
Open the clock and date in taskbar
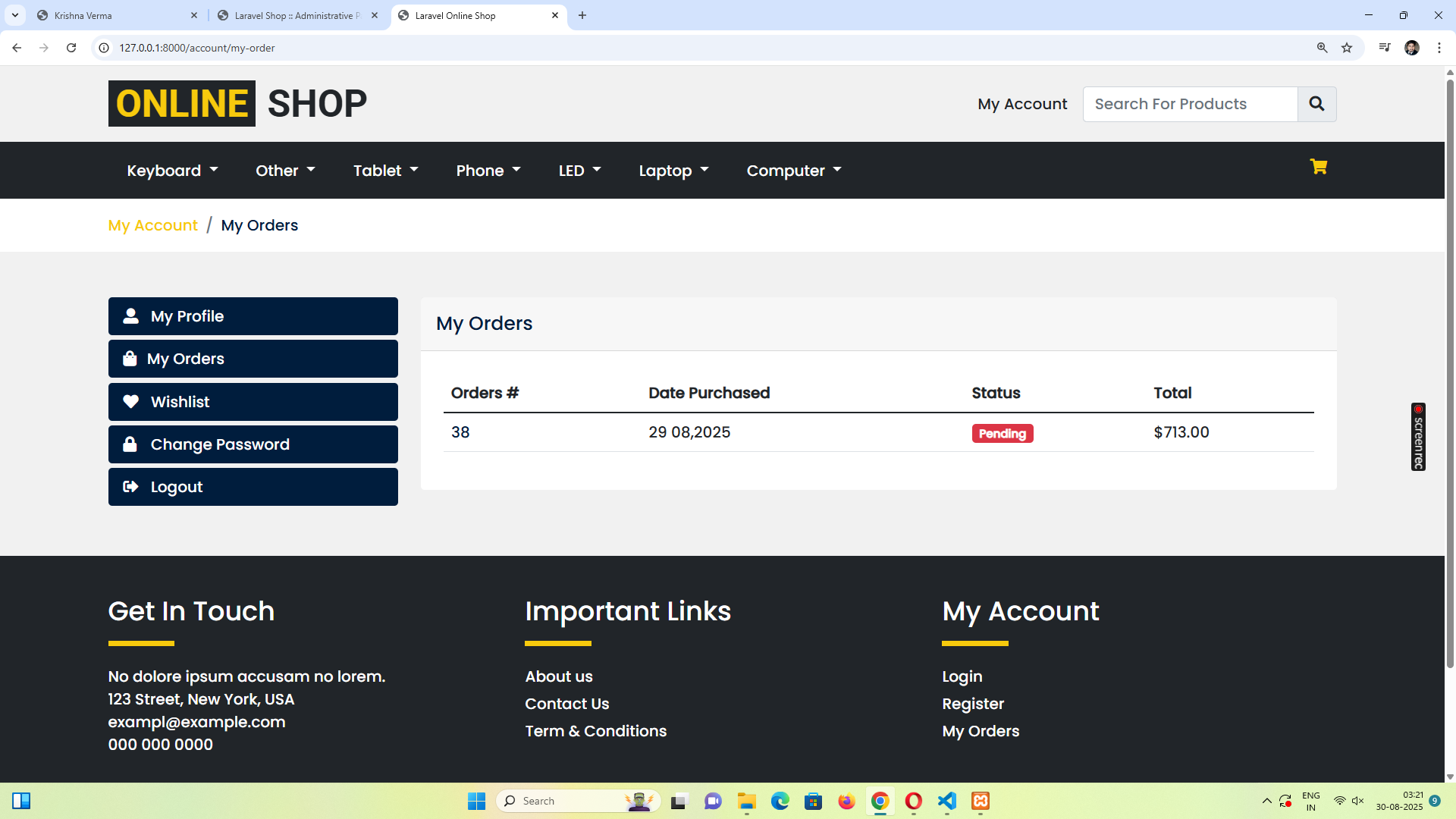click(x=1400, y=801)
